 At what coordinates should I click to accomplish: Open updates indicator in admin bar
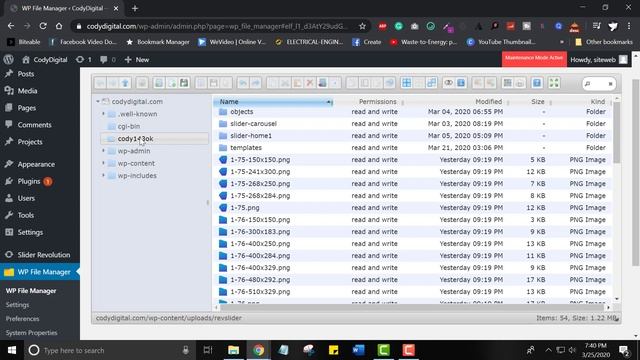coord(84,60)
